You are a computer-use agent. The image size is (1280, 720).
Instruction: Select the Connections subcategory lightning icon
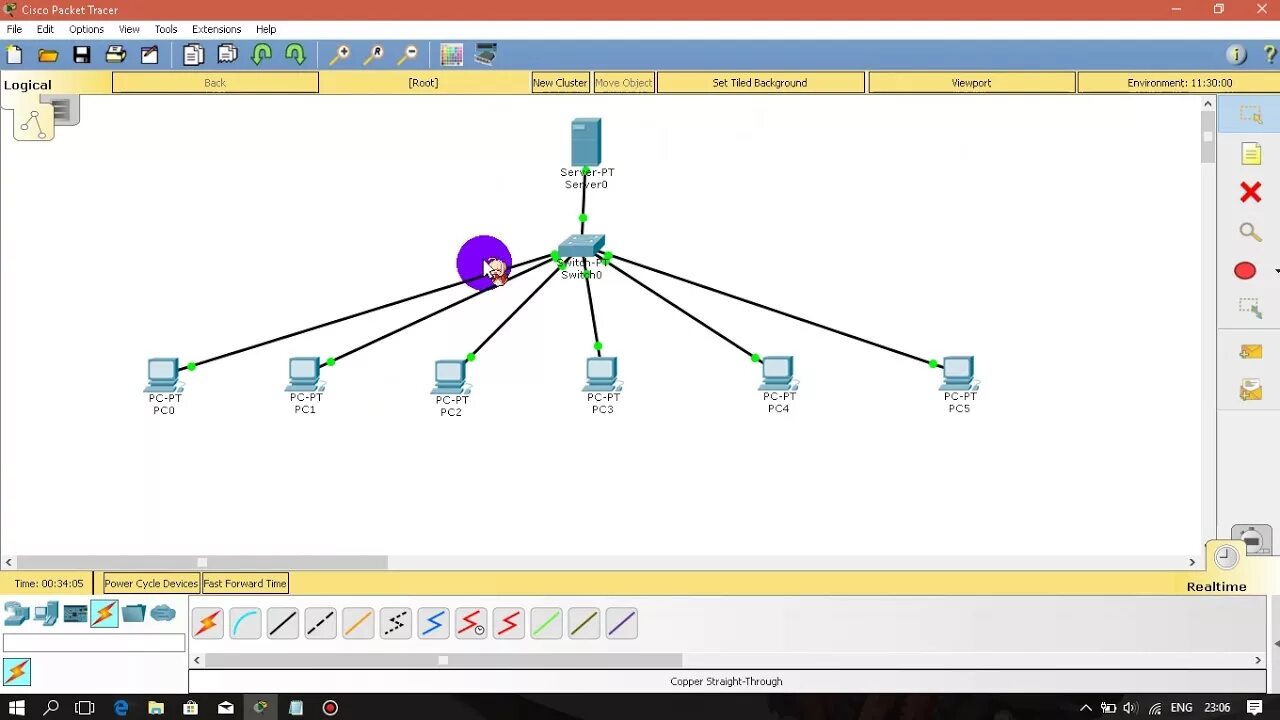tap(17, 672)
